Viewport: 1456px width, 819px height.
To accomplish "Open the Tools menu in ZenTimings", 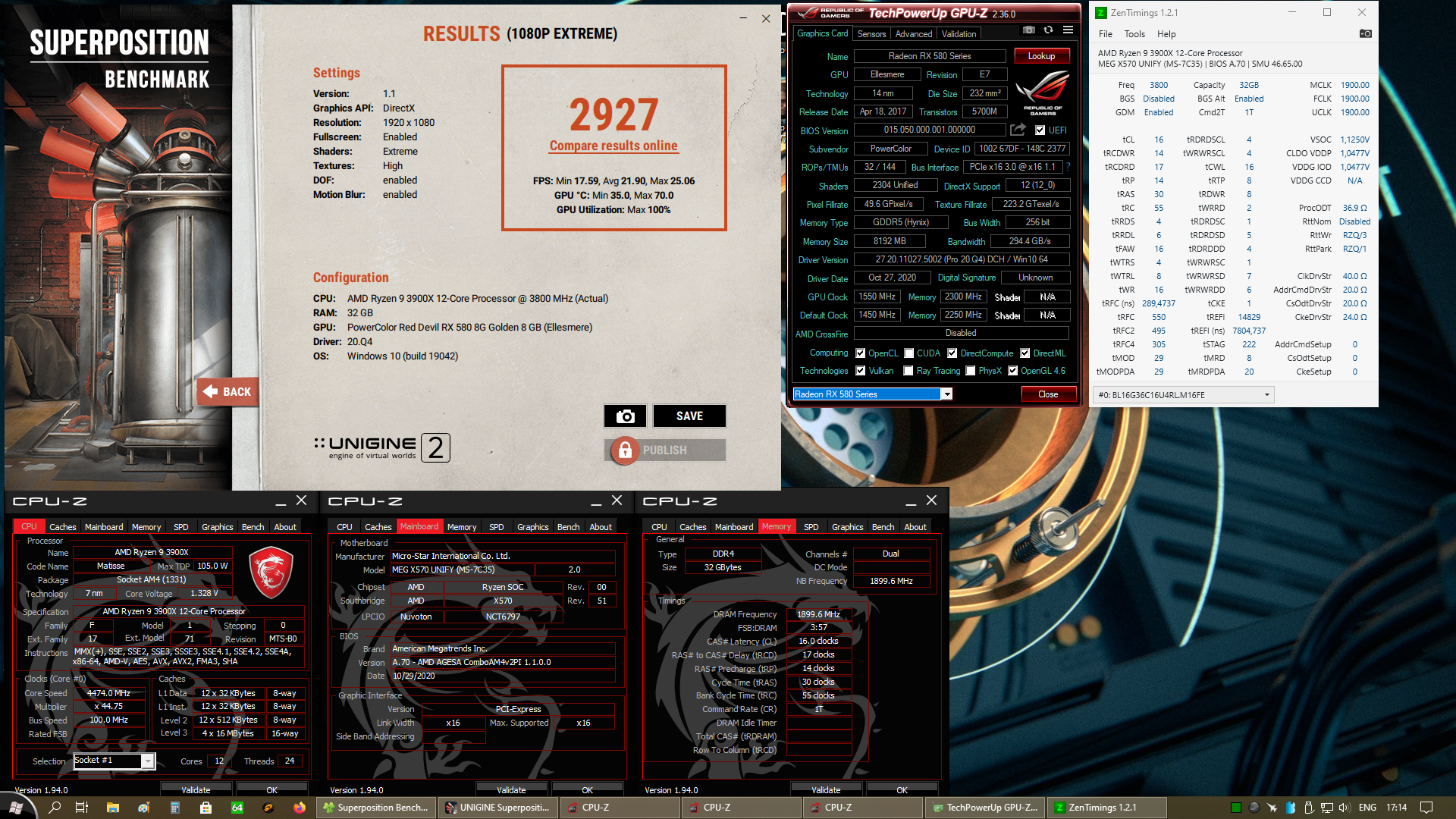I will click(1134, 34).
